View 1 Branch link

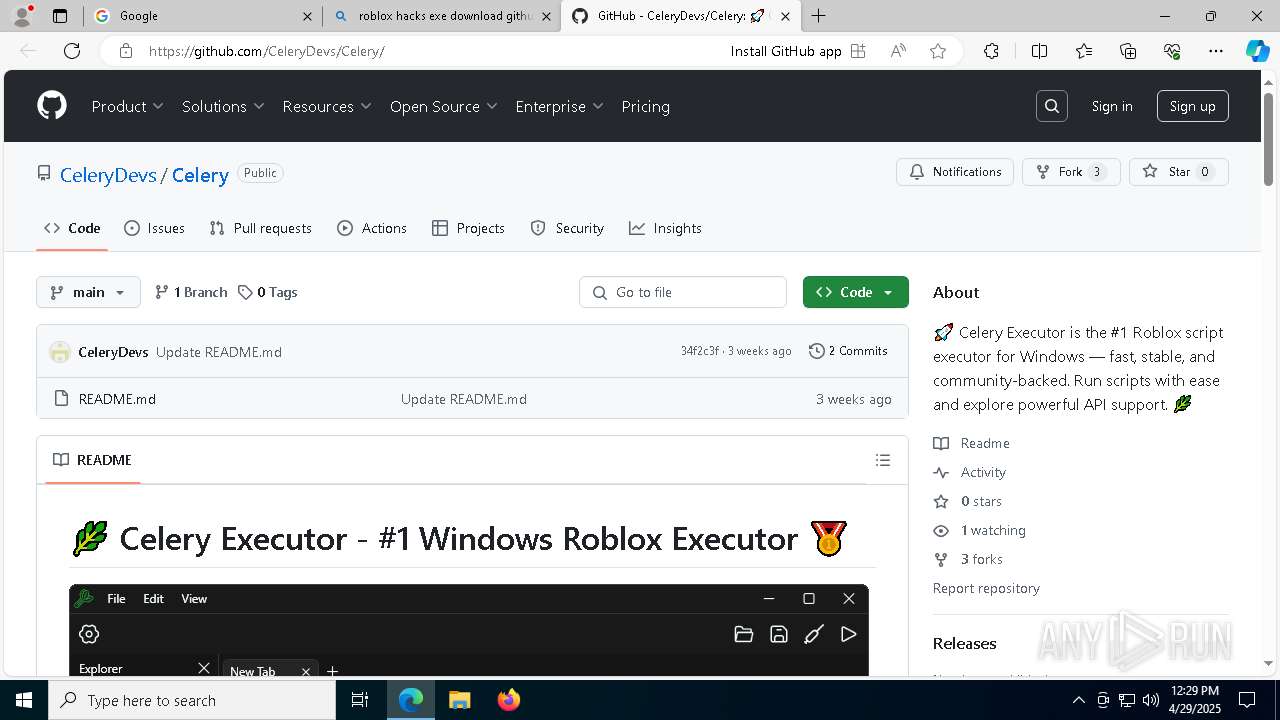tap(191, 292)
